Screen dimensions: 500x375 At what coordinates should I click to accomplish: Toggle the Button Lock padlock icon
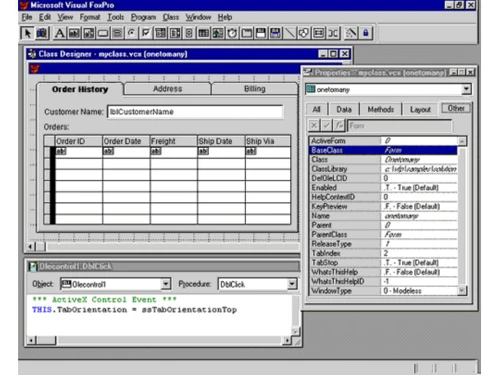tap(365, 33)
